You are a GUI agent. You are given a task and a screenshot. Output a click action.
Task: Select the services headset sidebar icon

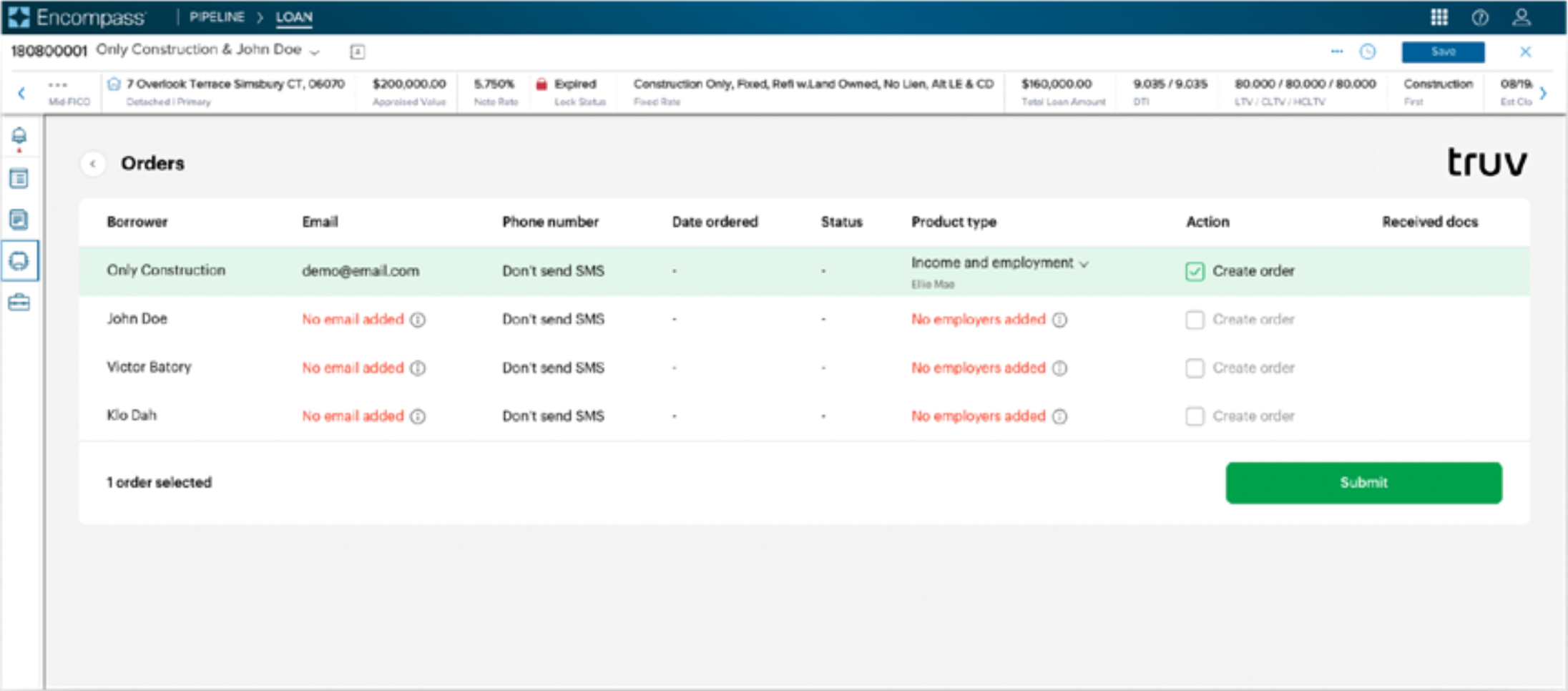(x=19, y=260)
